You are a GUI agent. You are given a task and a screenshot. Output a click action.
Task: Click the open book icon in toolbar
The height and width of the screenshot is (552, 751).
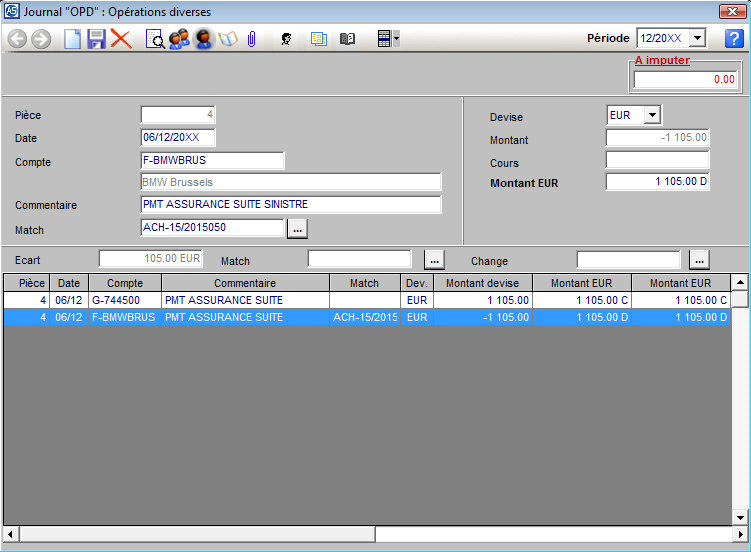(347, 39)
